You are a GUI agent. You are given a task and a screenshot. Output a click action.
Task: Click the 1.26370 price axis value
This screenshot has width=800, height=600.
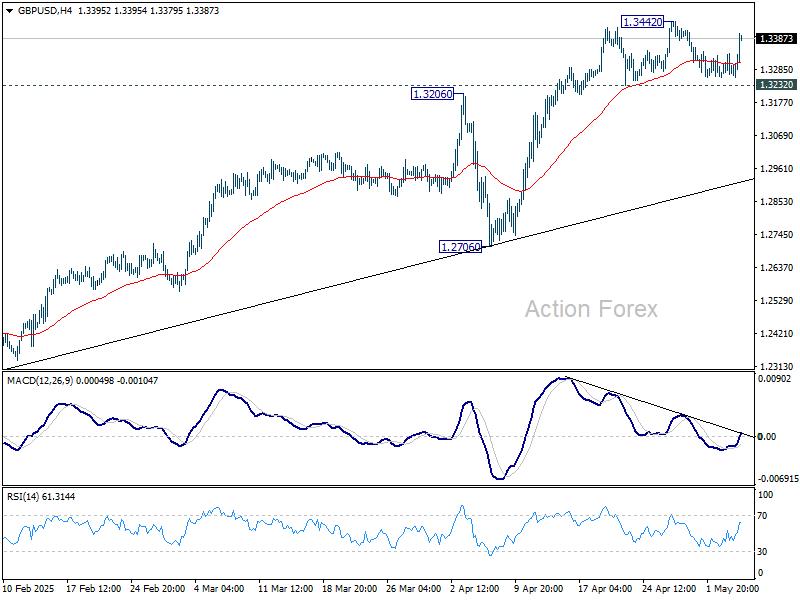777,268
